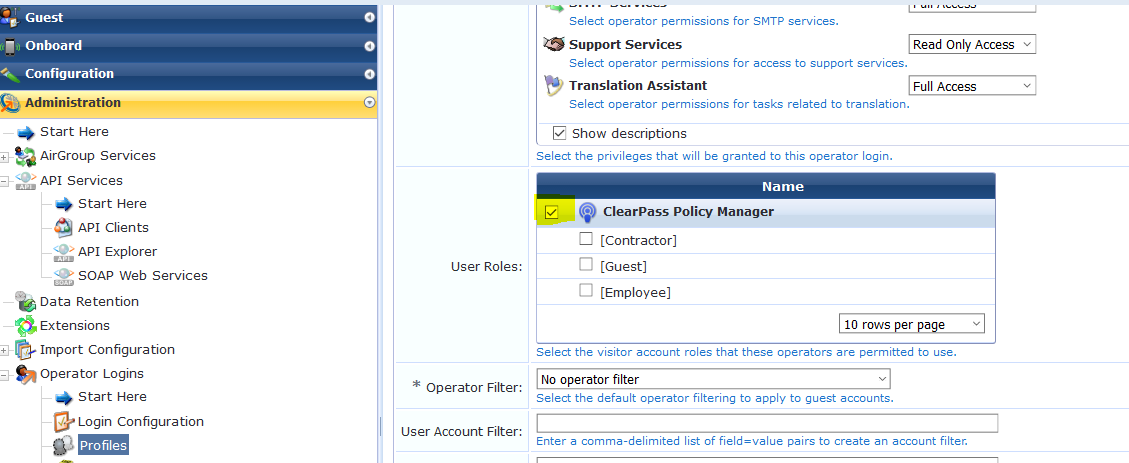Open the Operator Filter dropdown
Screen dimensions: 1129x463
click(x=714, y=379)
